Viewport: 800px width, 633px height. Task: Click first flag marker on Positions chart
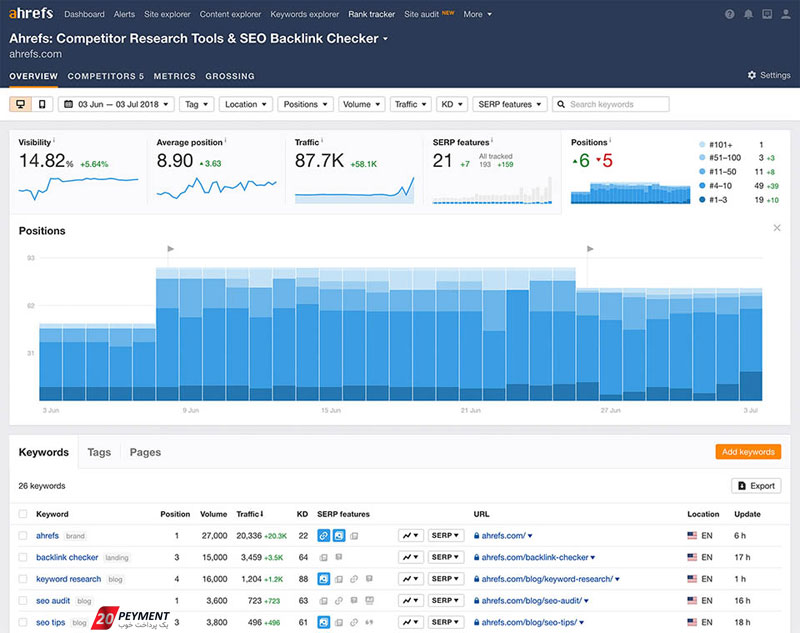coord(170,249)
